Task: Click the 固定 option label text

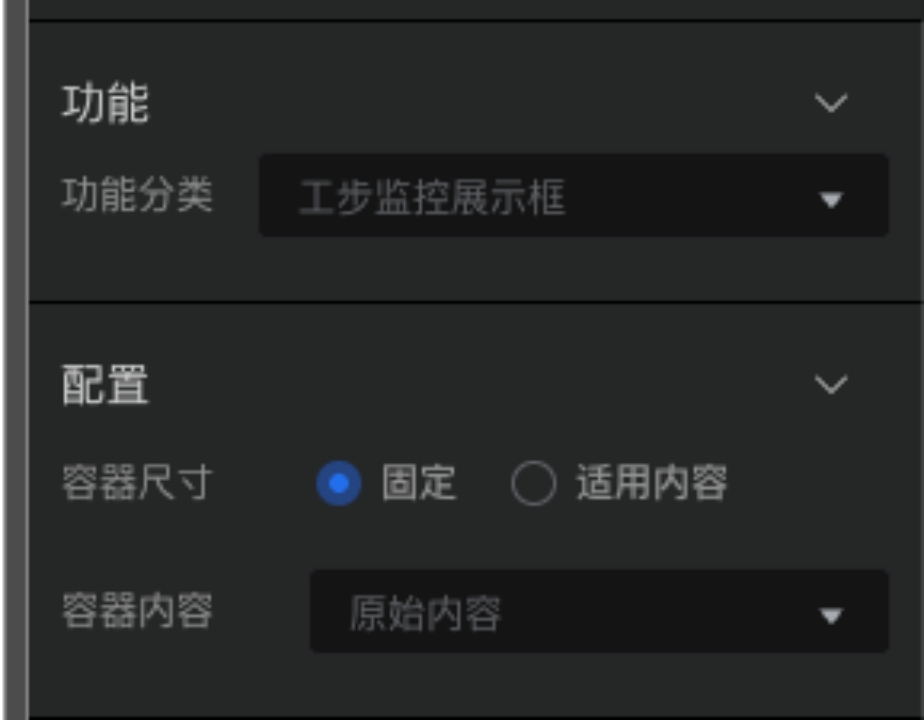Action: click(419, 484)
